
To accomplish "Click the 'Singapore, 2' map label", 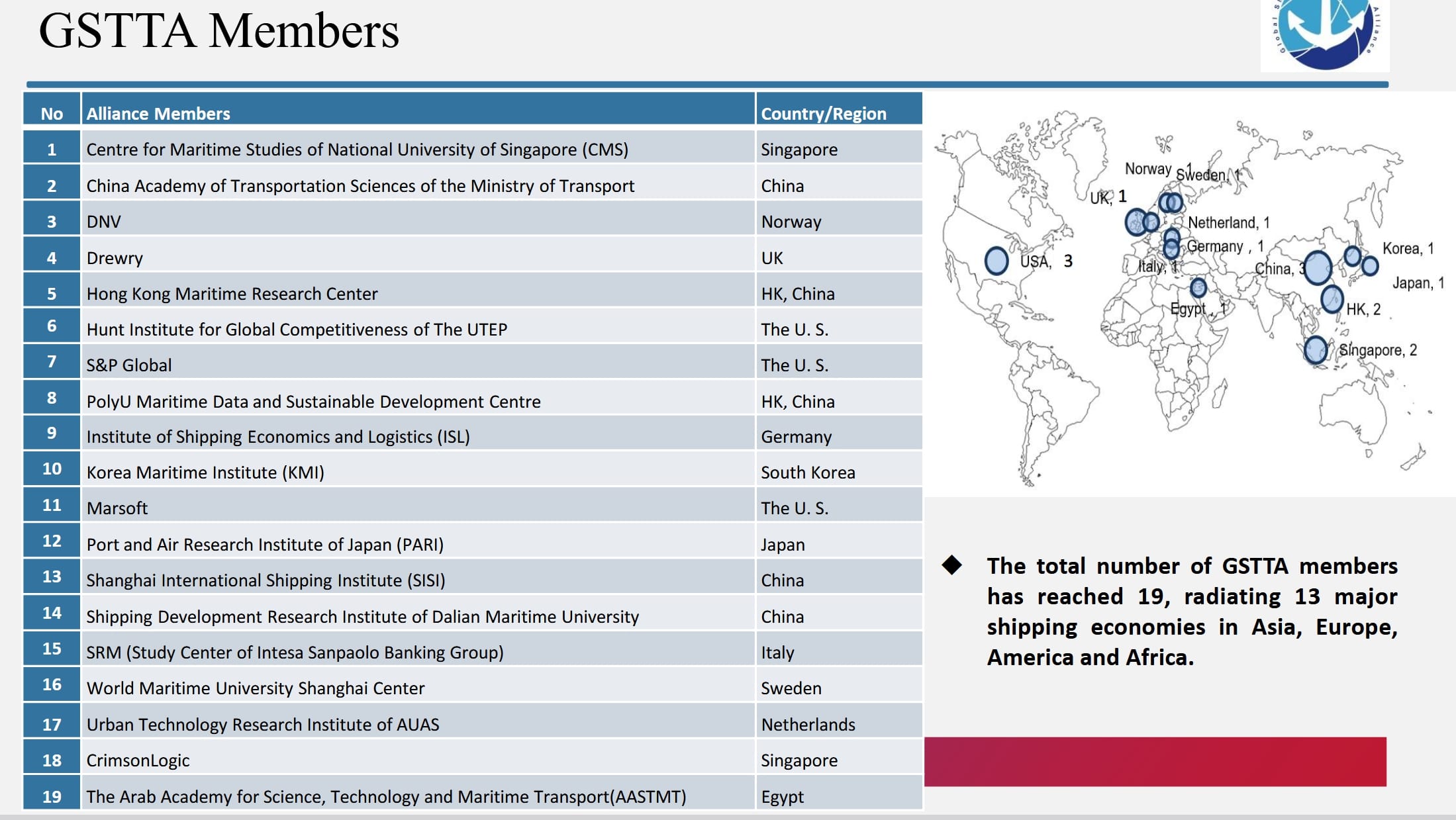I will tap(1378, 350).
